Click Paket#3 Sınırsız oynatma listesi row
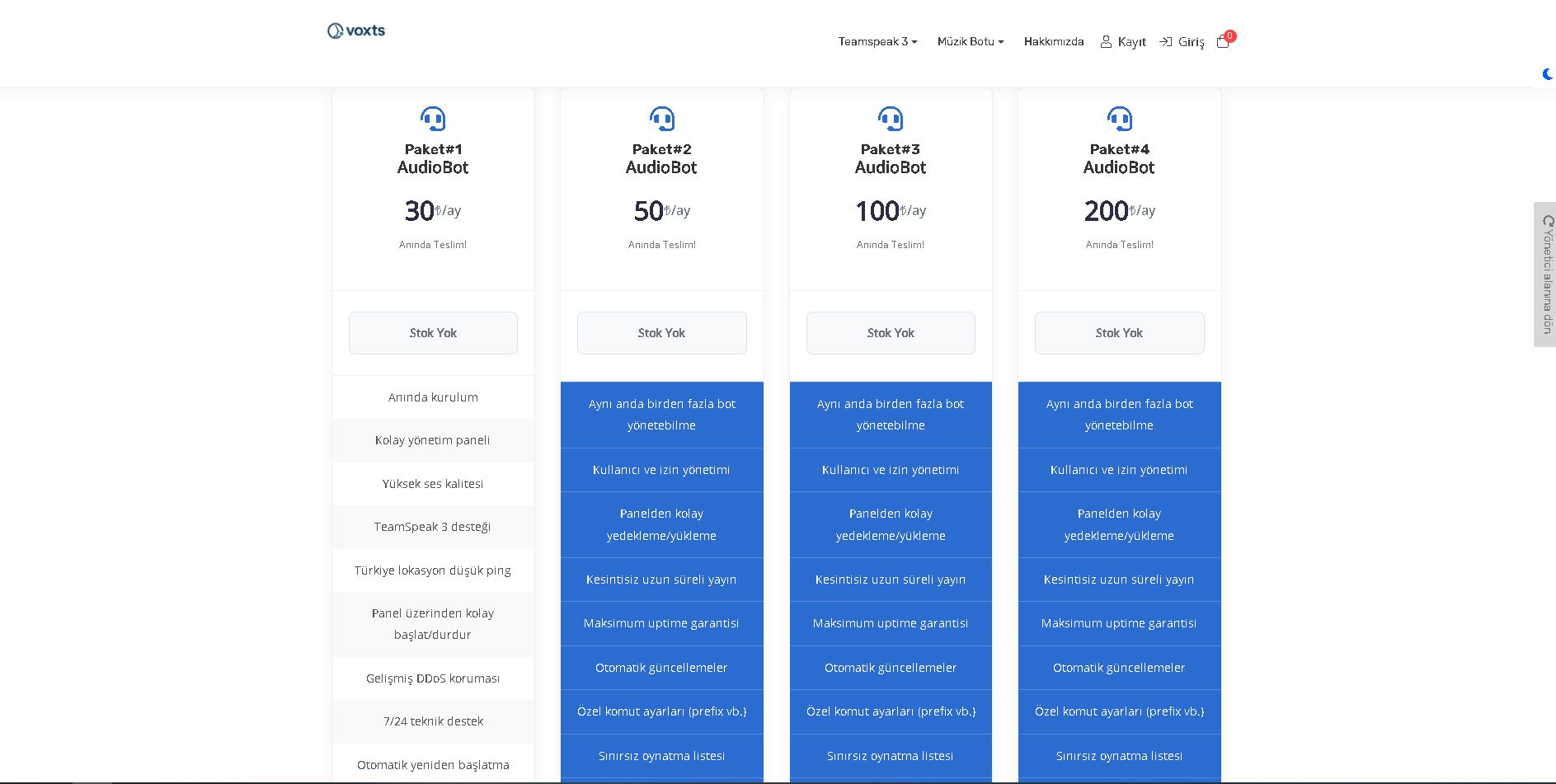The height and width of the screenshot is (784, 1556). [891, 756]
